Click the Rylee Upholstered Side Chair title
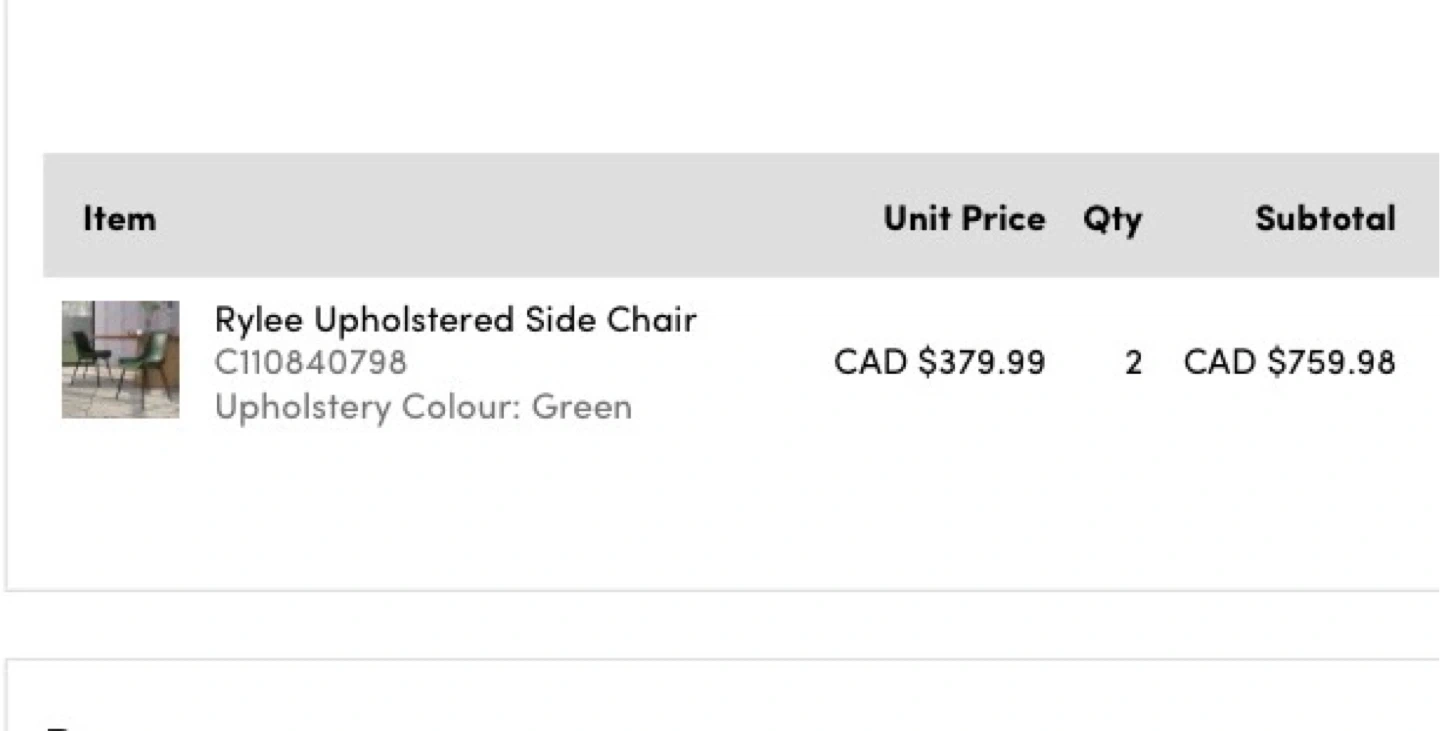Viewport: 1440px width, 731px height. [x=455, y=320]
